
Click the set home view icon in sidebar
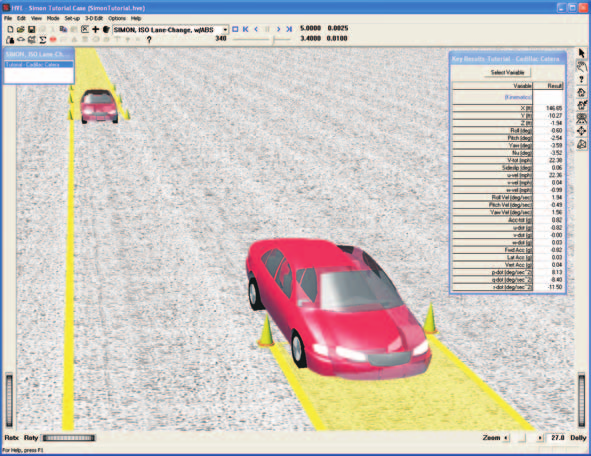pyautogui.click(x=582, y=105)
